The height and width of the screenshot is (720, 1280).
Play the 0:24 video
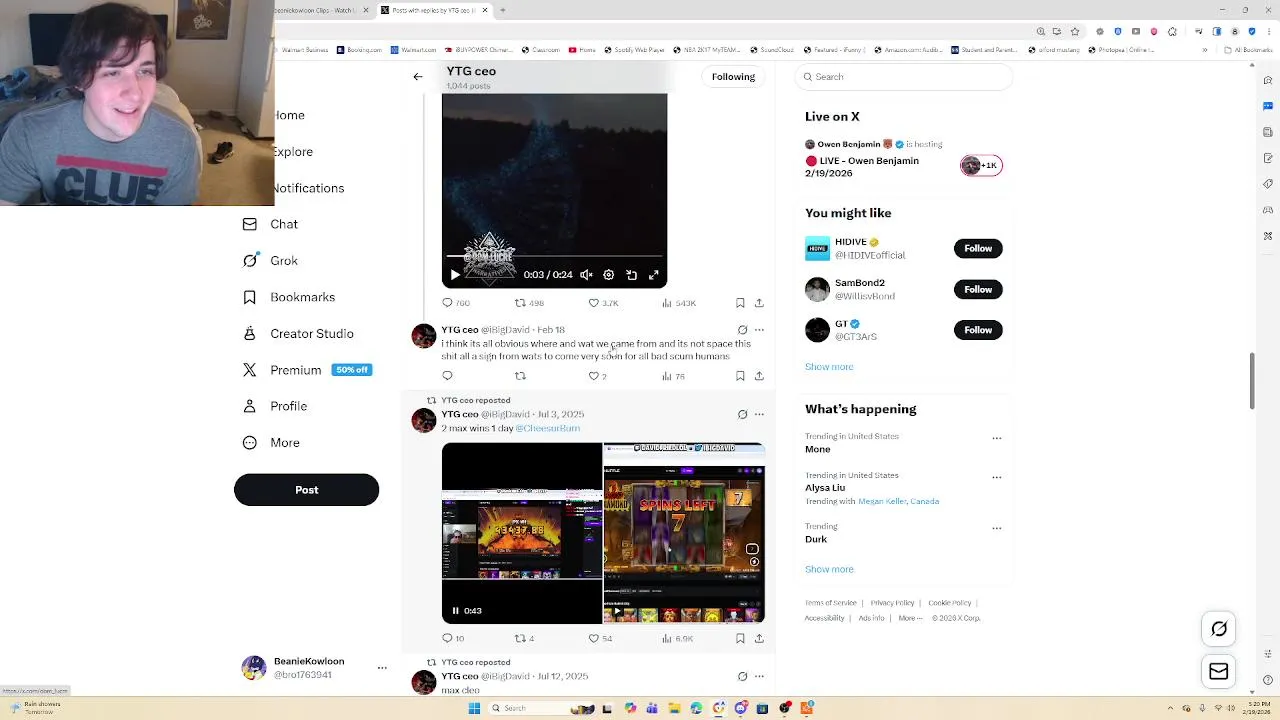455,275
